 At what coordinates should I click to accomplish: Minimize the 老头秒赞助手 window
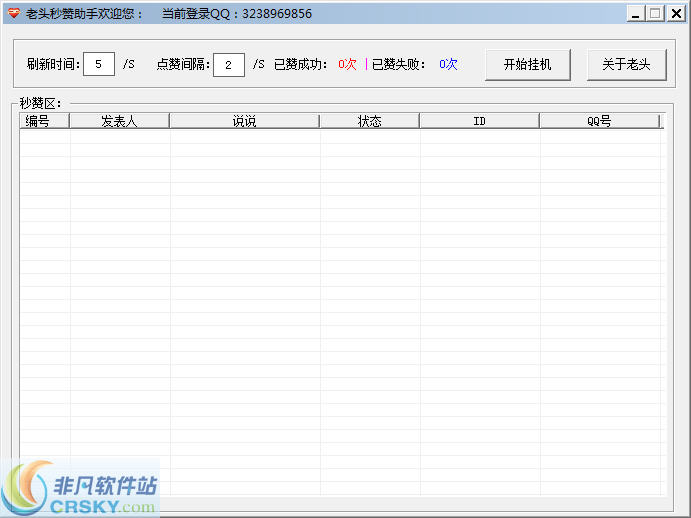point(635,14)
